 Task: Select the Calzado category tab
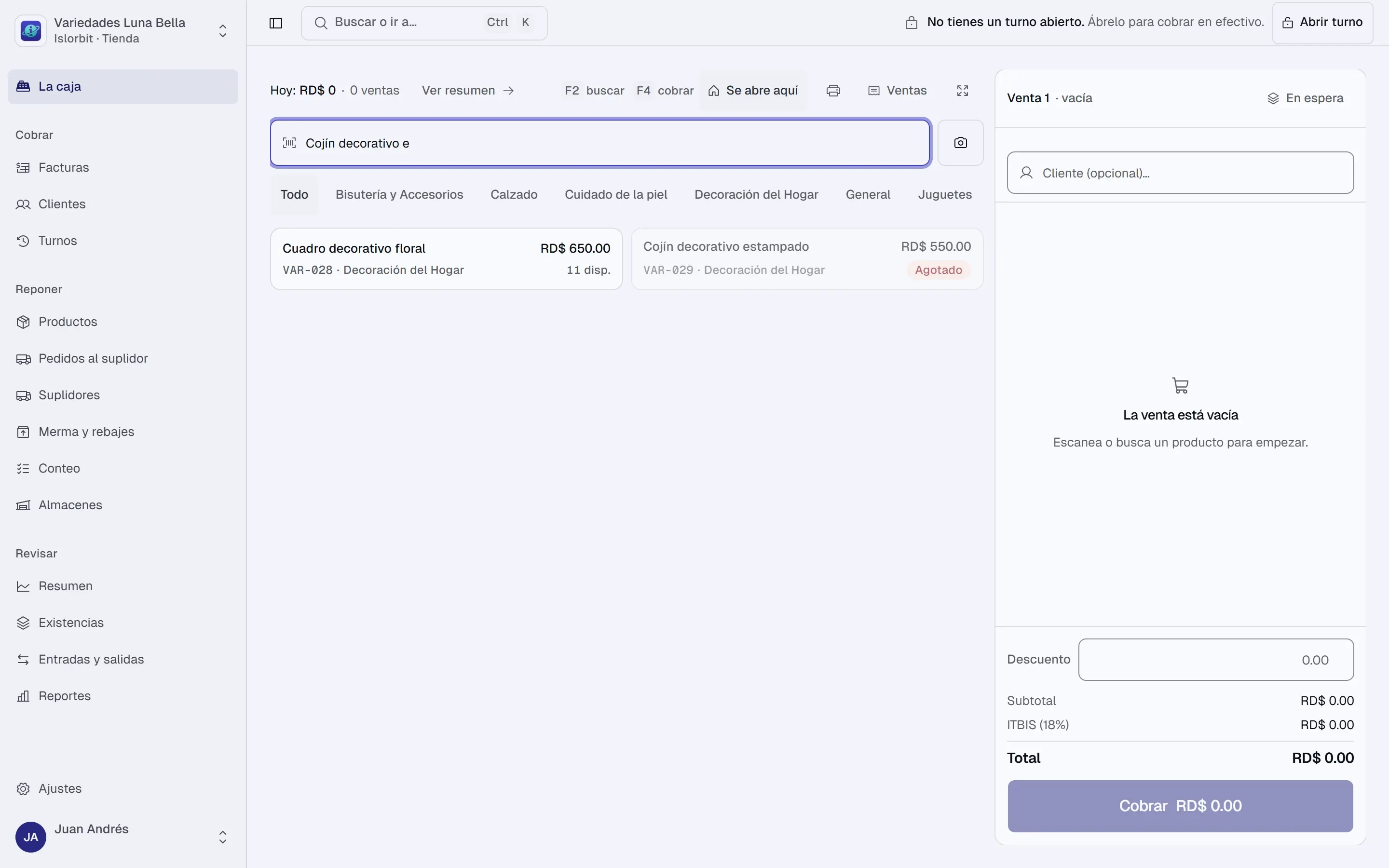[x=514, y=195]
